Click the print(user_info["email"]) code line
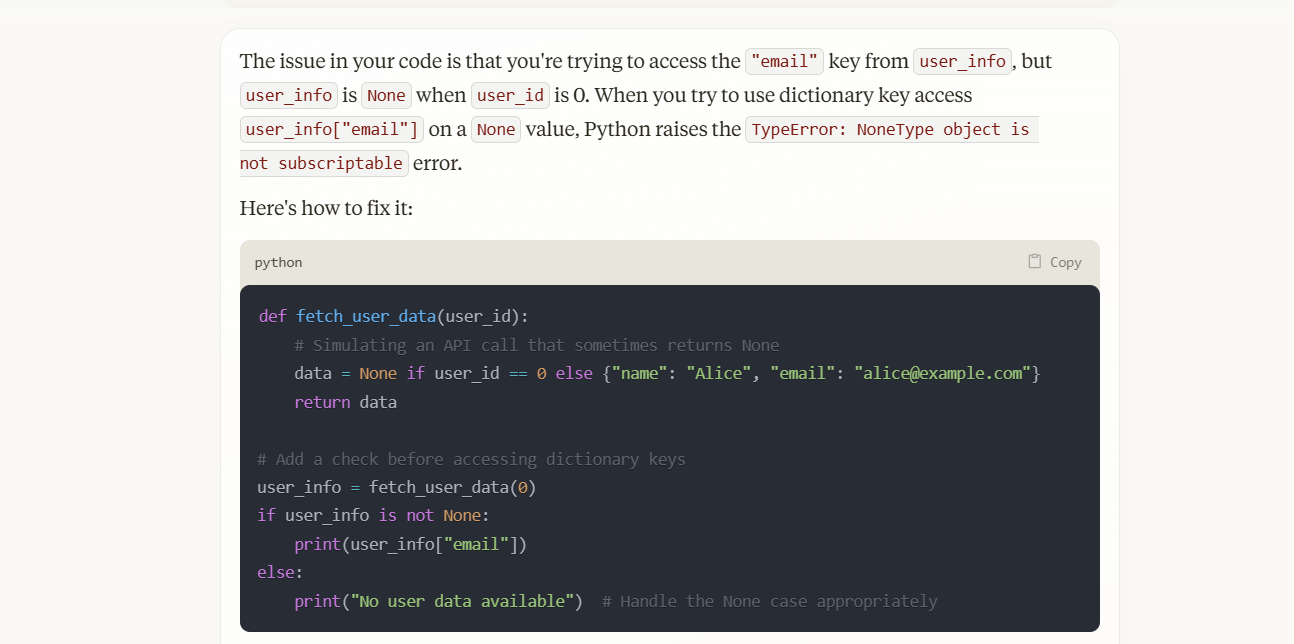Screen dimensions: 1294x644 click(x=410, y=544)
